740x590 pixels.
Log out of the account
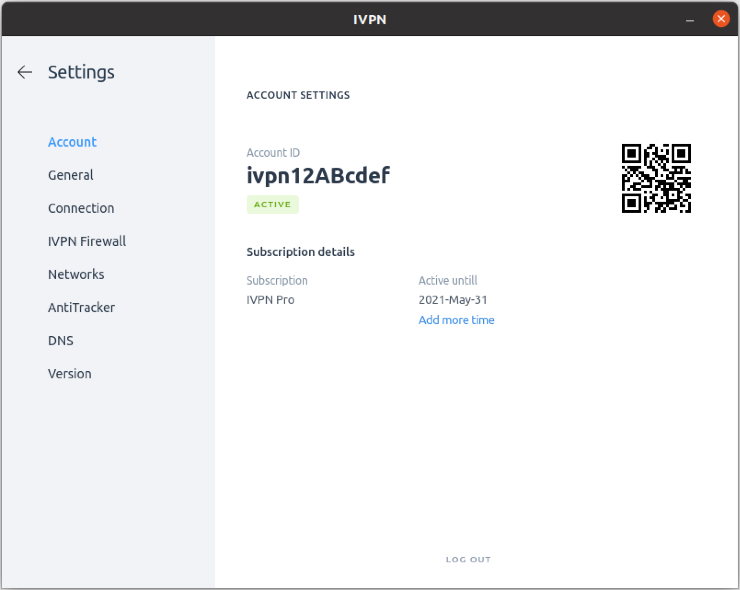[x=468, y=559]
